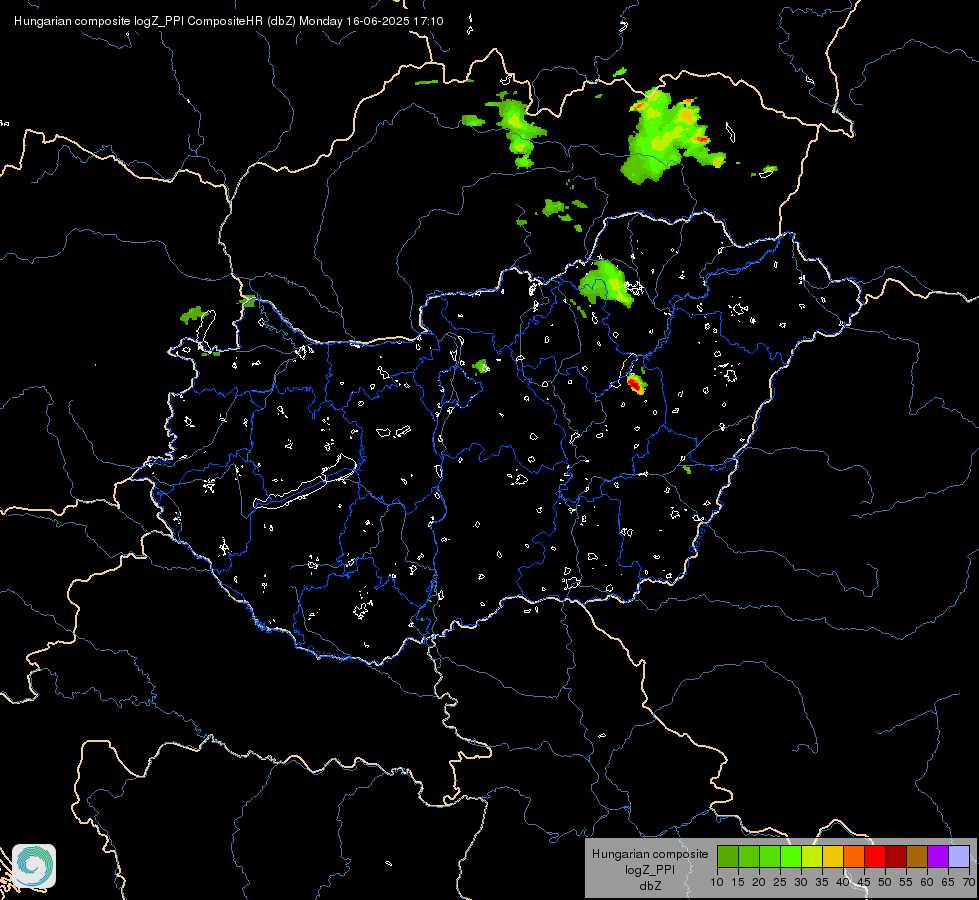The width and height of the screenshot is (979, 900).
Task: Click the 40–45 dBZ orange legend swatch
Action: (854, 856)
